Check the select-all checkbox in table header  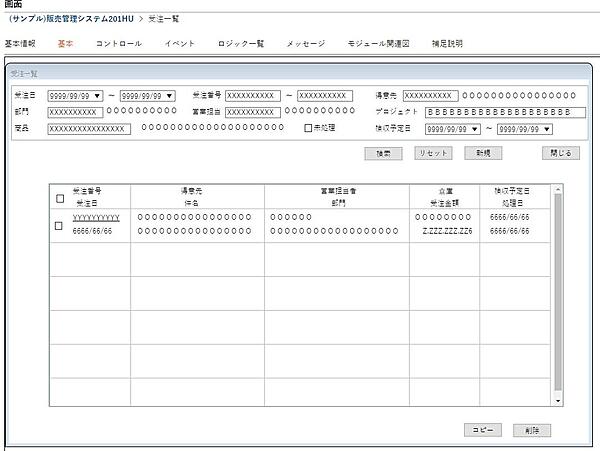pyautogui.click(x=60, y=198)
